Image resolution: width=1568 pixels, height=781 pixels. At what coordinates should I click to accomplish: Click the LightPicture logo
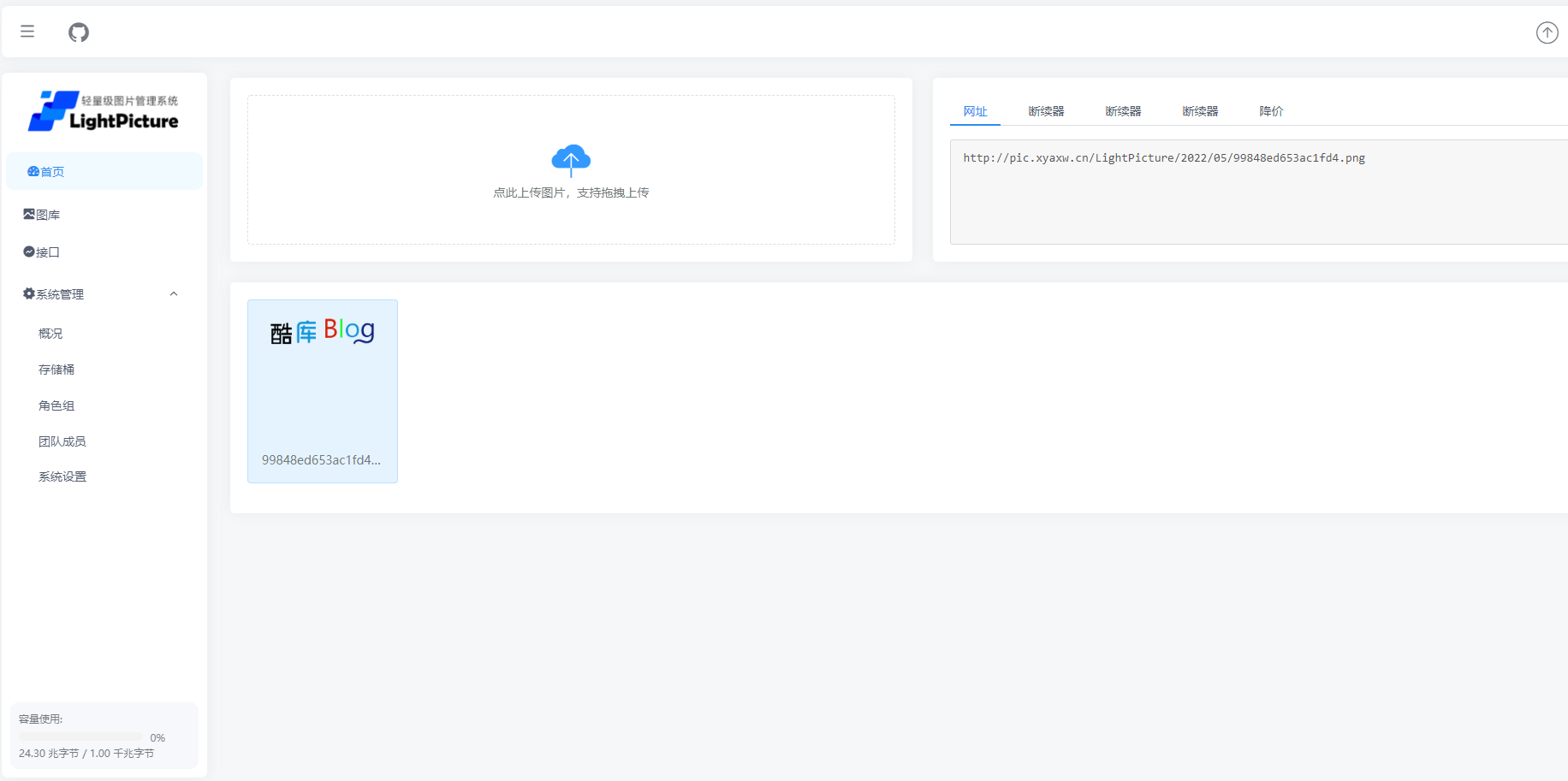(x=104, y=112)
